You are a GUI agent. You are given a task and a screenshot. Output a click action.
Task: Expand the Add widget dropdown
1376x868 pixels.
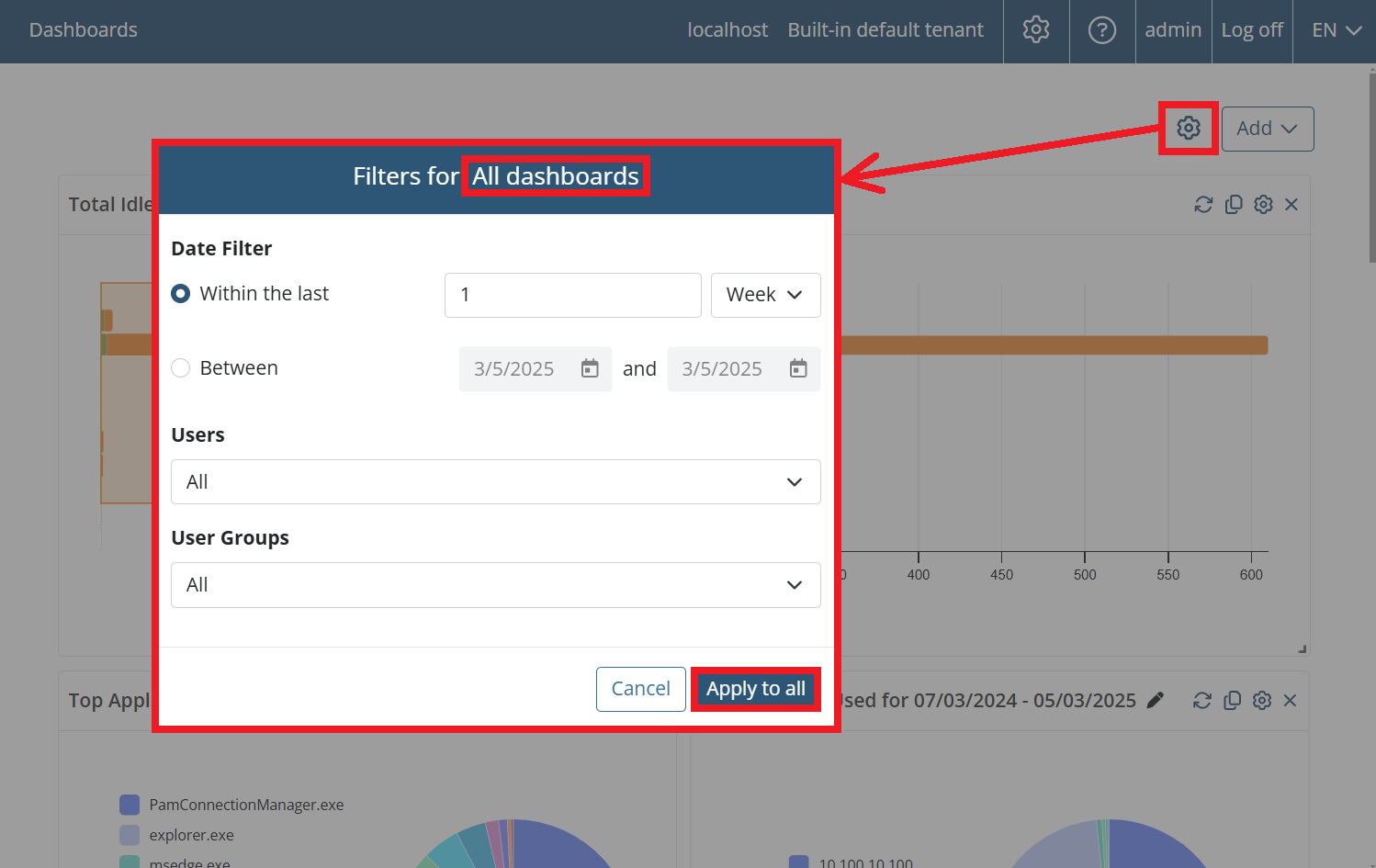pos(1267,129)
